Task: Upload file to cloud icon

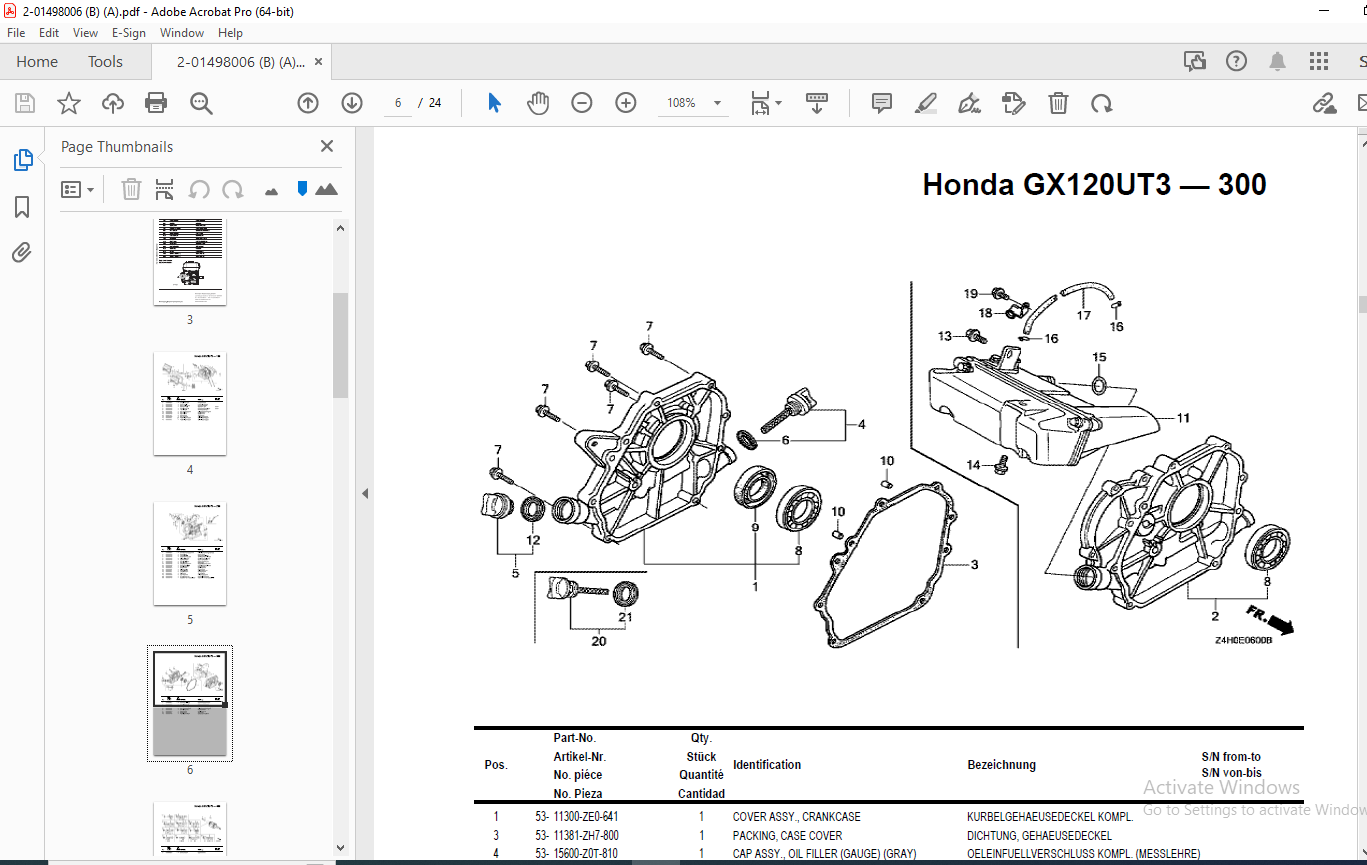Action: (x=113, y=103)
